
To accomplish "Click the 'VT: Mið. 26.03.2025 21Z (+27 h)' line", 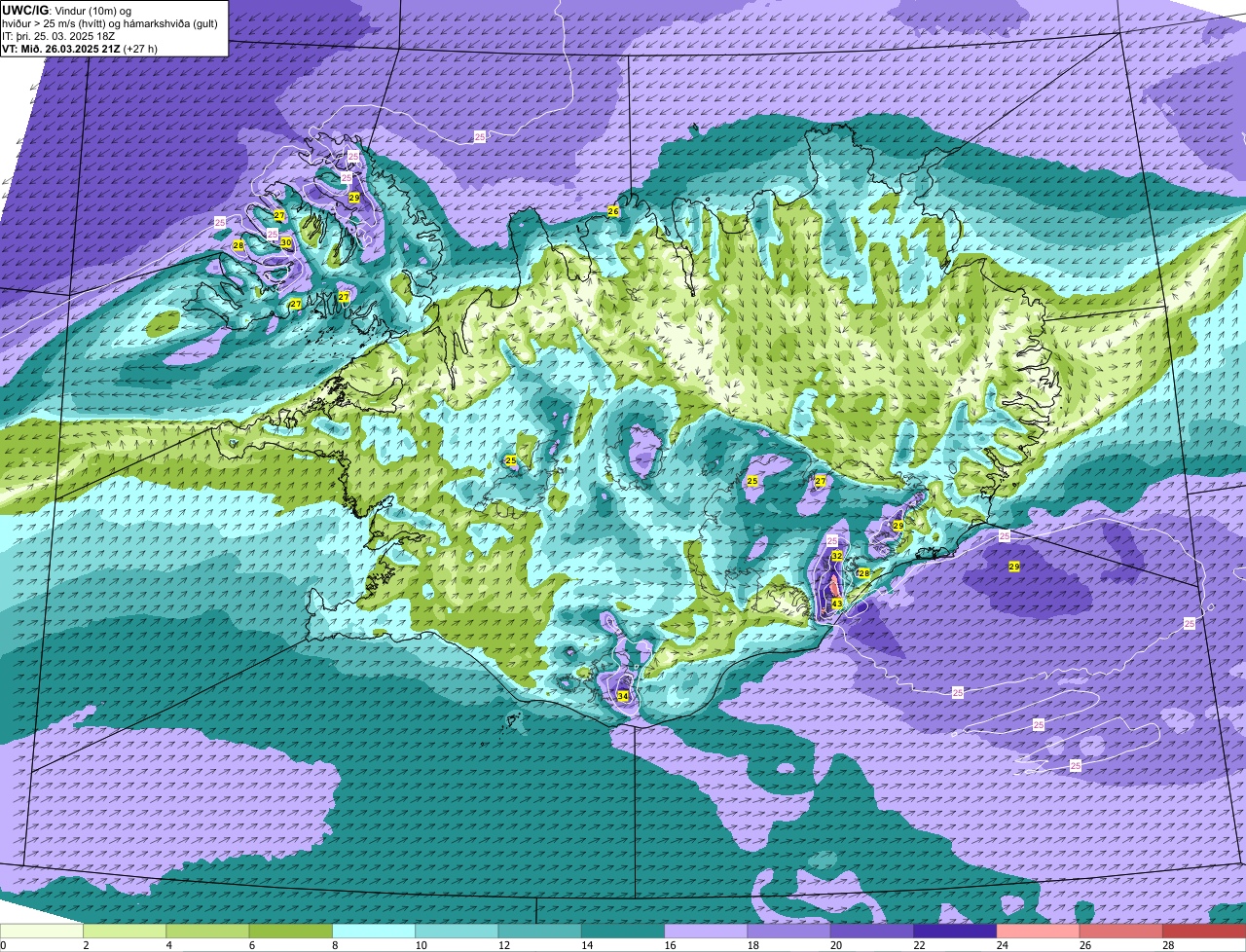I will 80,48.
